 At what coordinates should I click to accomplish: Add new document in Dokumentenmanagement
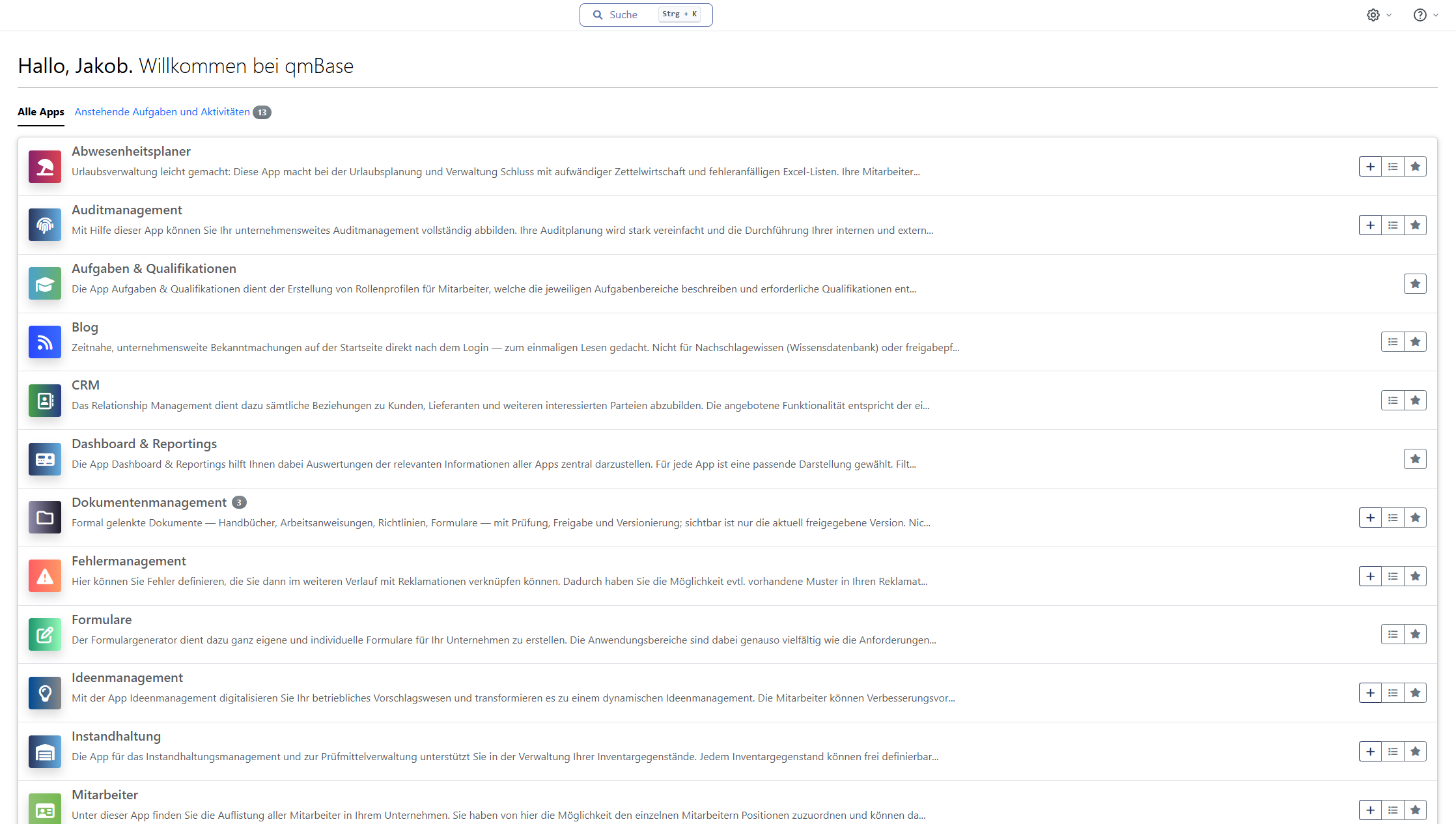point(1371,518)
